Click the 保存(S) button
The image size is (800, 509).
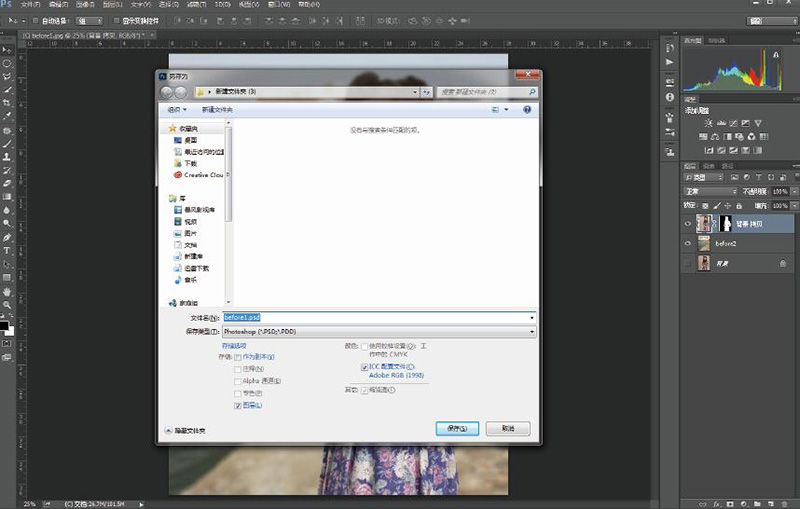(458, 428)
